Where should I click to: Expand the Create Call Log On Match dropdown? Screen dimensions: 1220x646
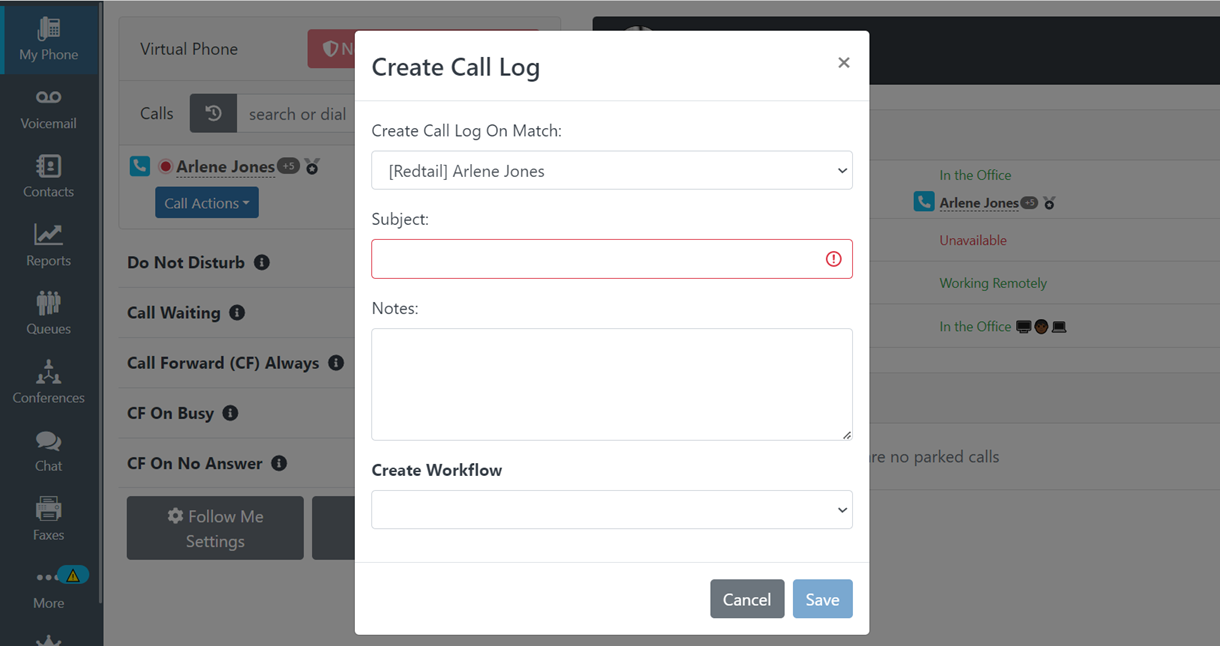click(612, 170)
